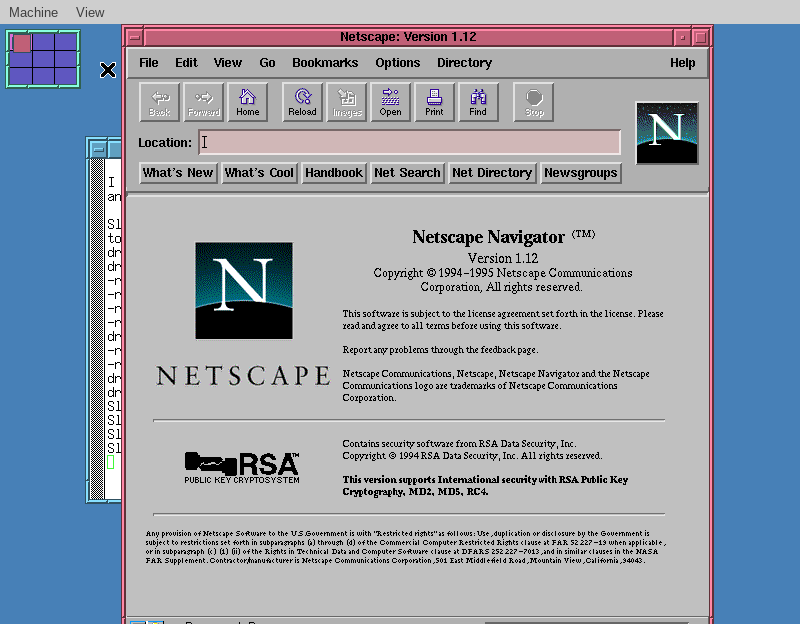Viewport: 800px width, 624px height.
Task: Open the Bookmarks menu
Action: coord(325,63)
